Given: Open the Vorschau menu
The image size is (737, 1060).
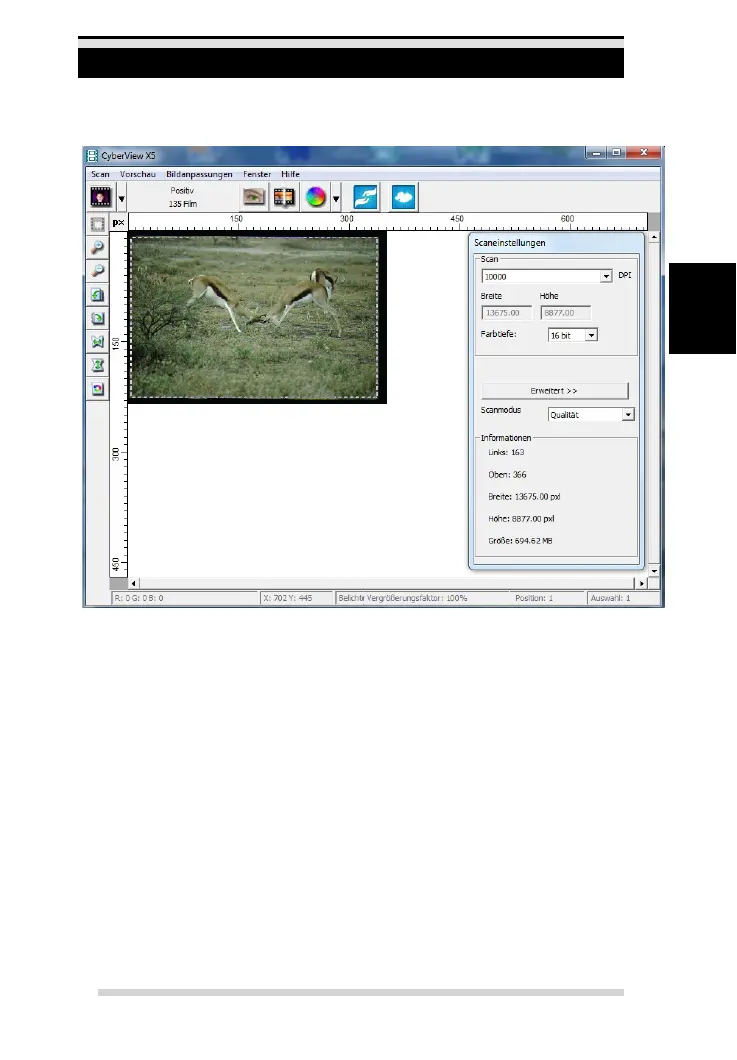Looking at the screenshot, I should point(138,174).
